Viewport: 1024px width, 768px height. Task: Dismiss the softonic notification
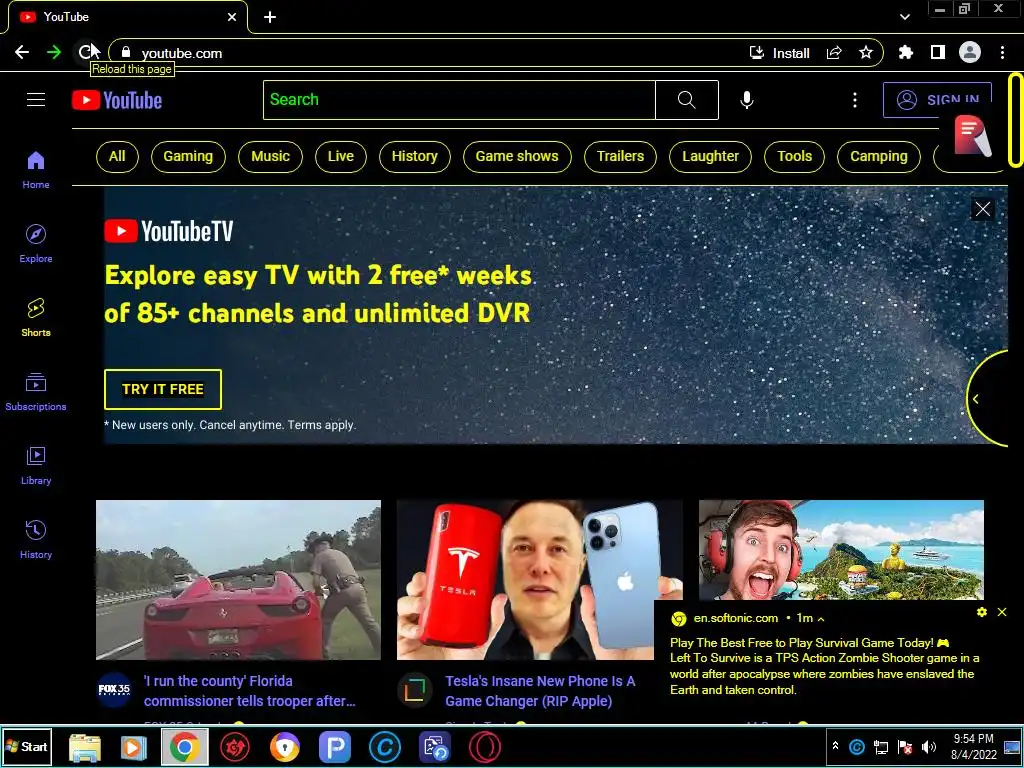(1002, 612)
